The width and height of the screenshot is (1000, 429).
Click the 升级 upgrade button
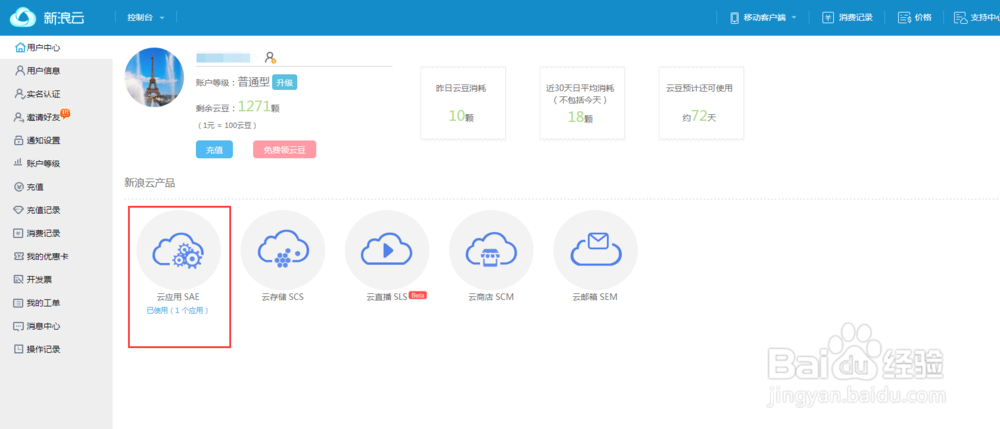[284, 82]
